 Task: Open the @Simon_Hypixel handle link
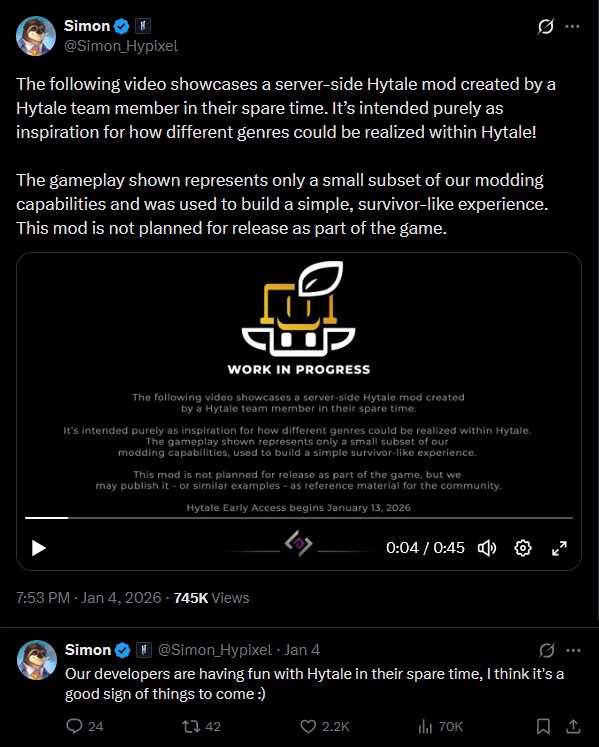click(121, 46)
